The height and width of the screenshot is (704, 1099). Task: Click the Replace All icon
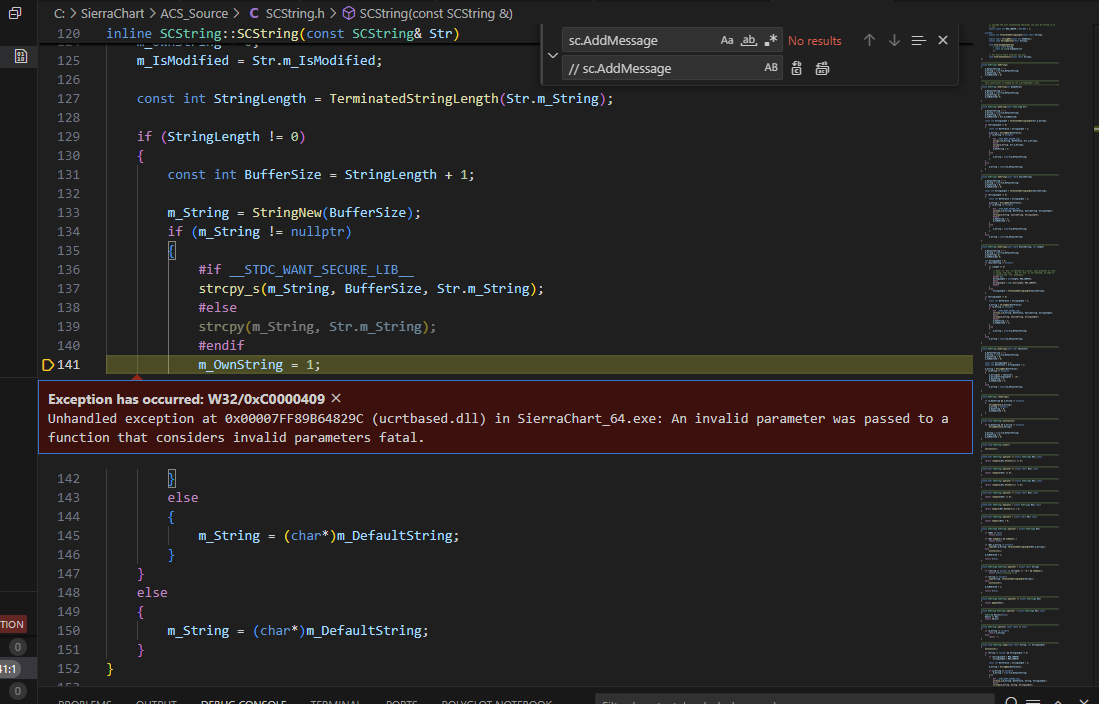pyautogui.click(x=822, y=68)
